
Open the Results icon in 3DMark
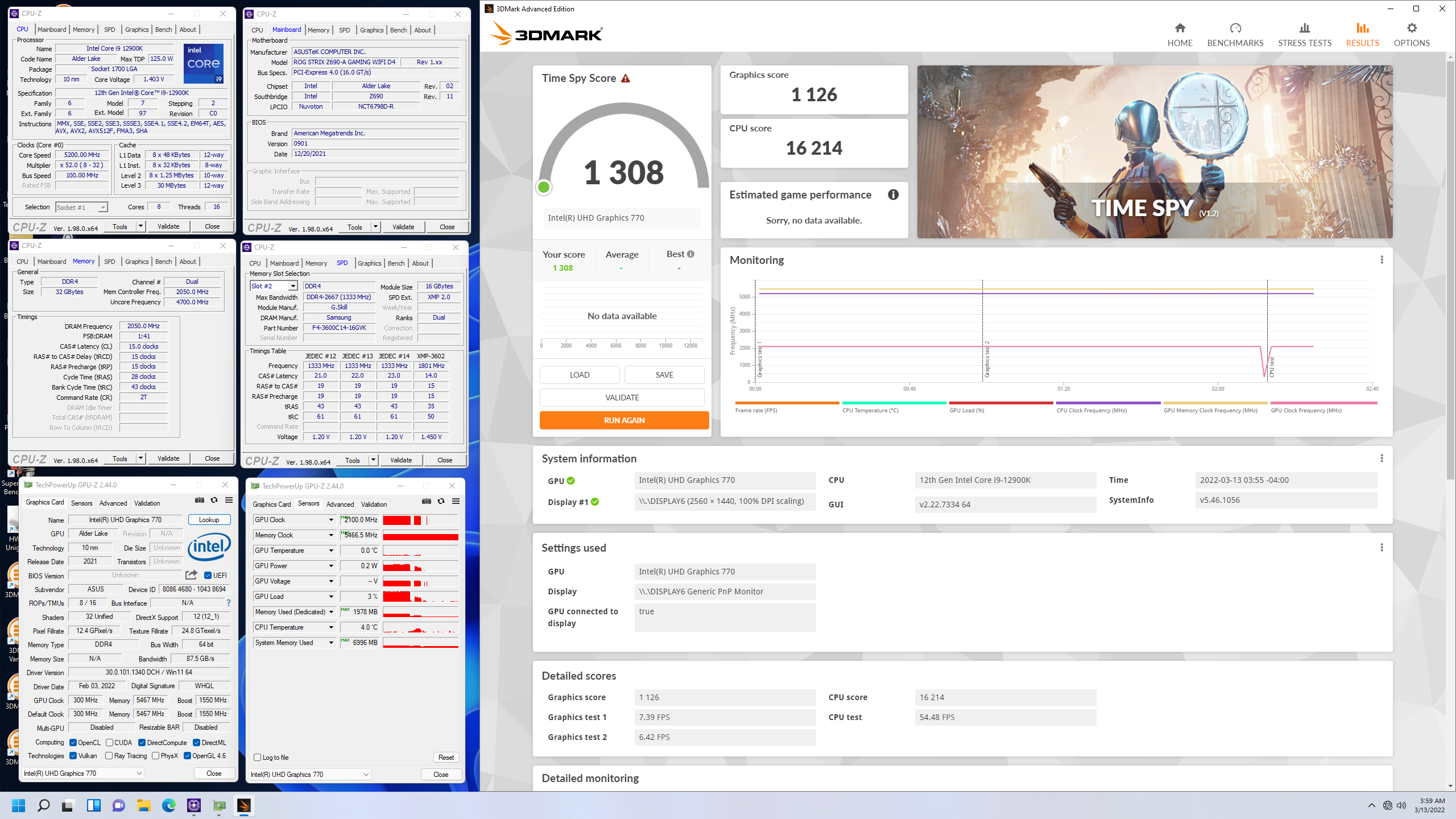coord(1362,28)
